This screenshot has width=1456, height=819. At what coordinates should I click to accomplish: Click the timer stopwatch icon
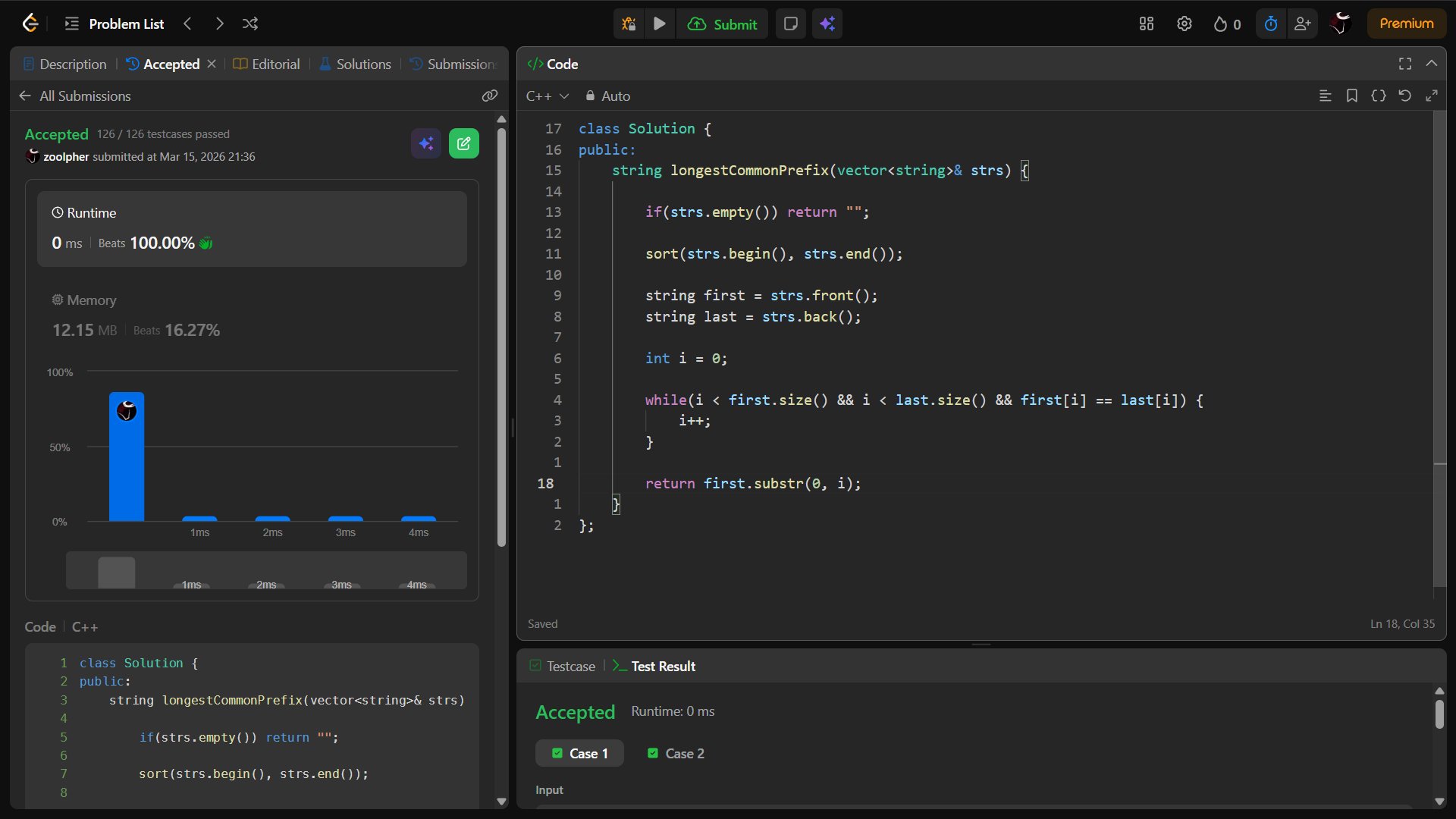1270,24
